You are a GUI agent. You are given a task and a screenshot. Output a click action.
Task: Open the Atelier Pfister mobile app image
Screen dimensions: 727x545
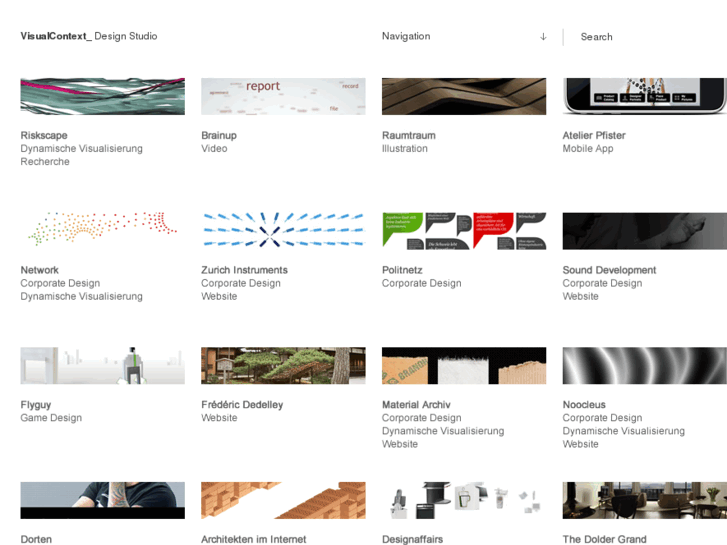644,96
